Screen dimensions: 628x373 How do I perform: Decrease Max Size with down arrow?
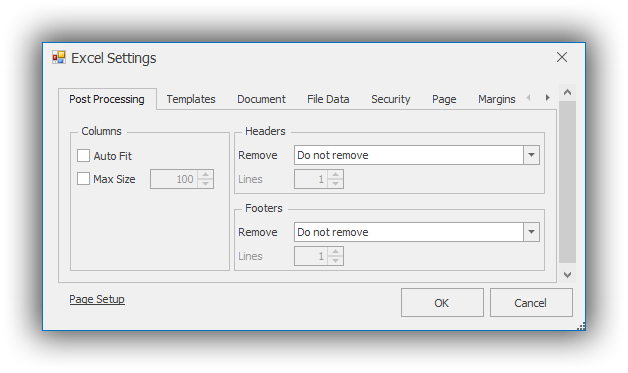pyautogui.click(x=205, y=183)
